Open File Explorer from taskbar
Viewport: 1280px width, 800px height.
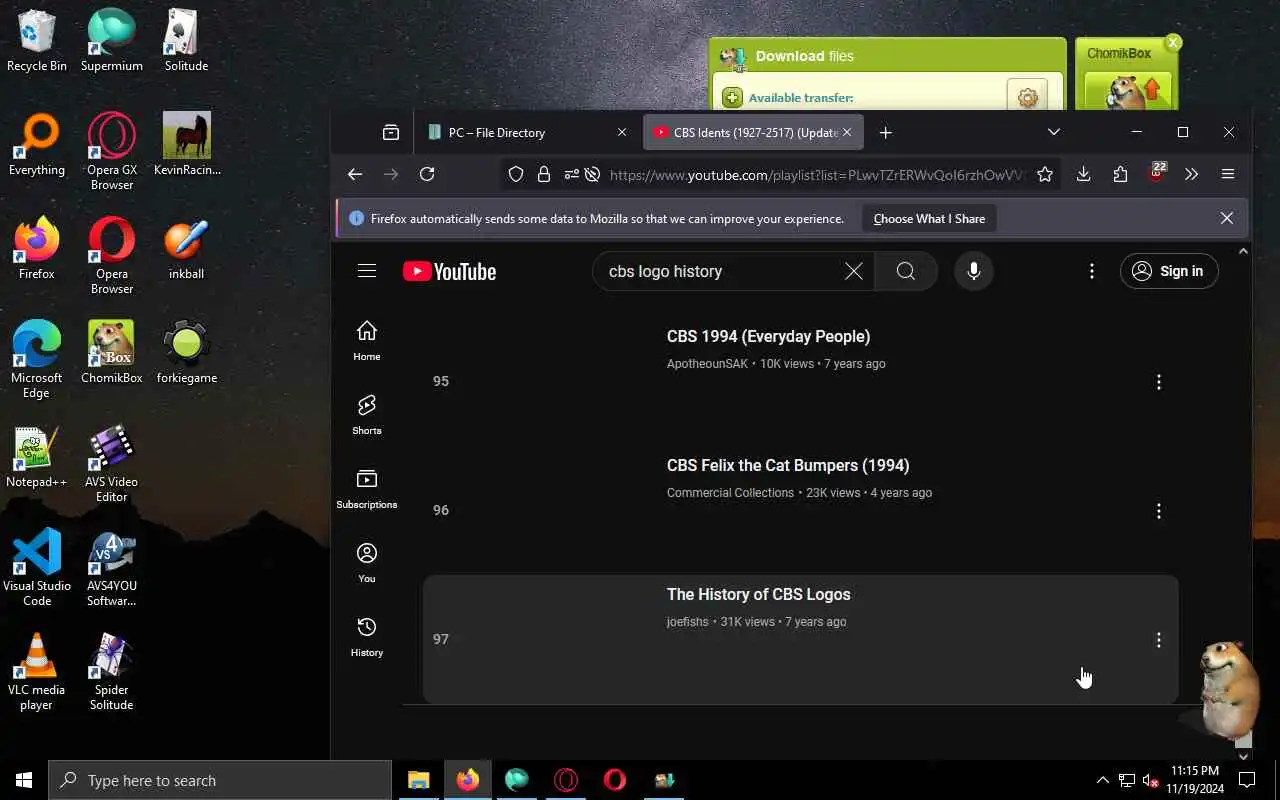tap(418, 780)
